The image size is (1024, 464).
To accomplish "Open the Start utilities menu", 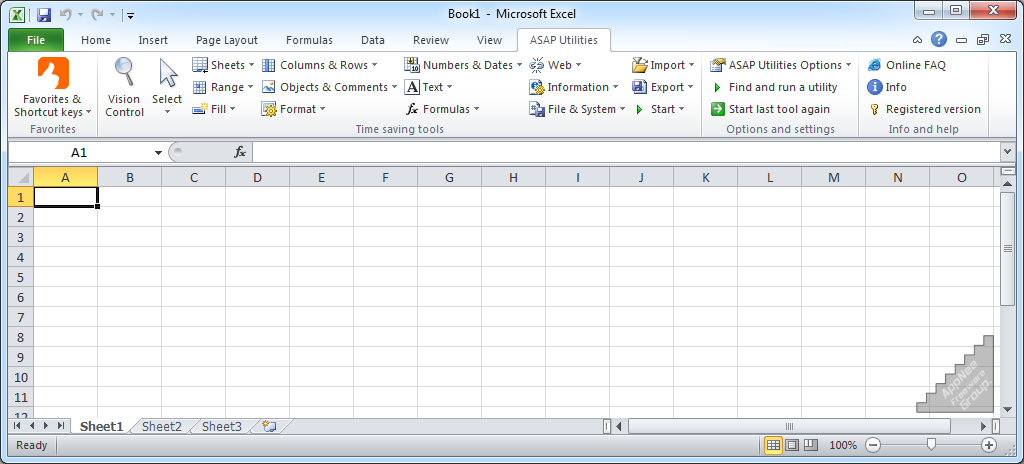I will click(x=659, y=109).
